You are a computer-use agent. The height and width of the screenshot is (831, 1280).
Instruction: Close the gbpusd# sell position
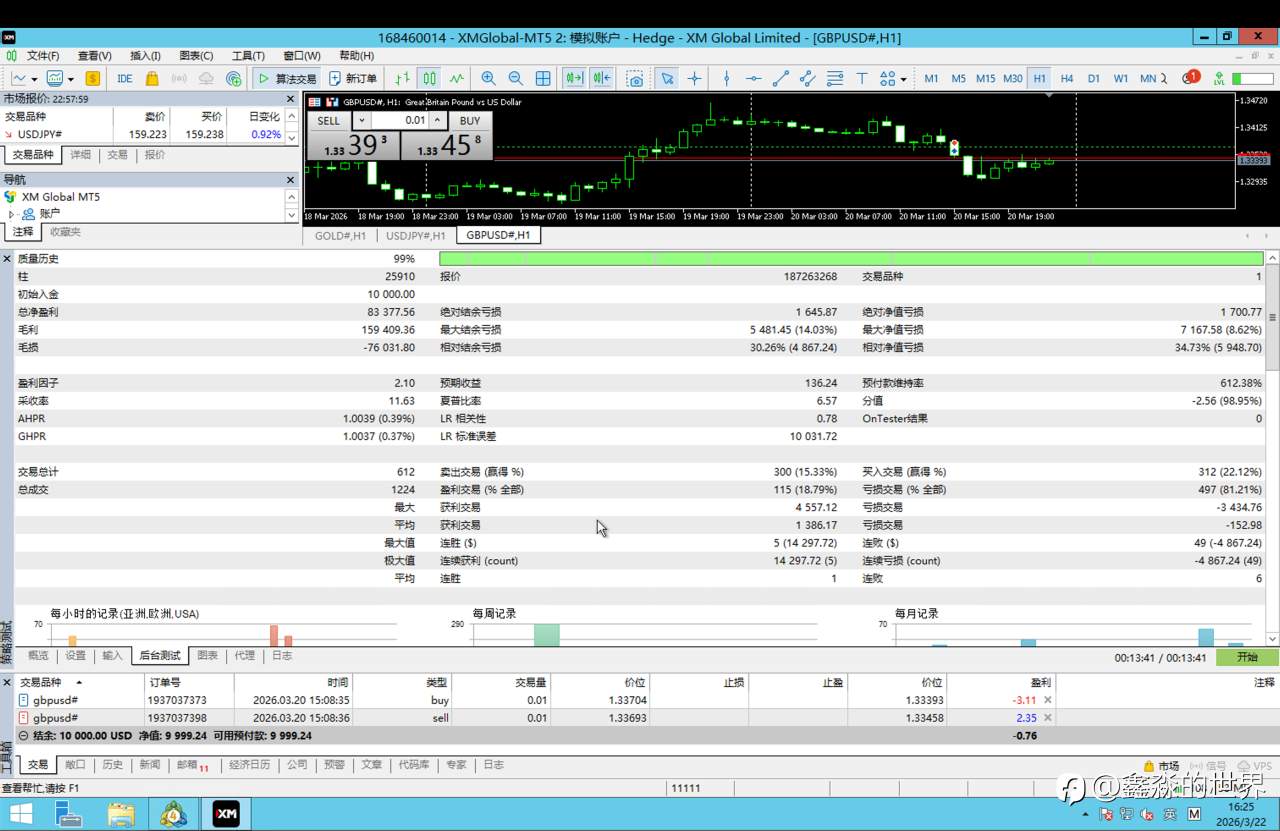coord(1048,717)
